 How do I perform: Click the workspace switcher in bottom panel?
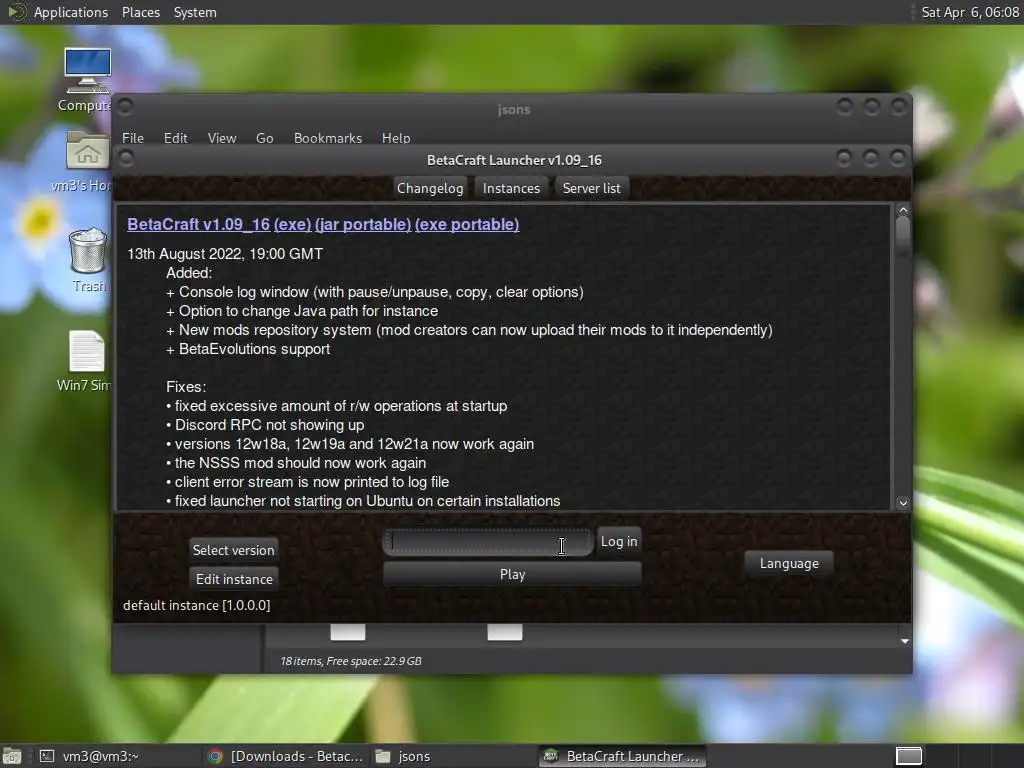(908, 756)
